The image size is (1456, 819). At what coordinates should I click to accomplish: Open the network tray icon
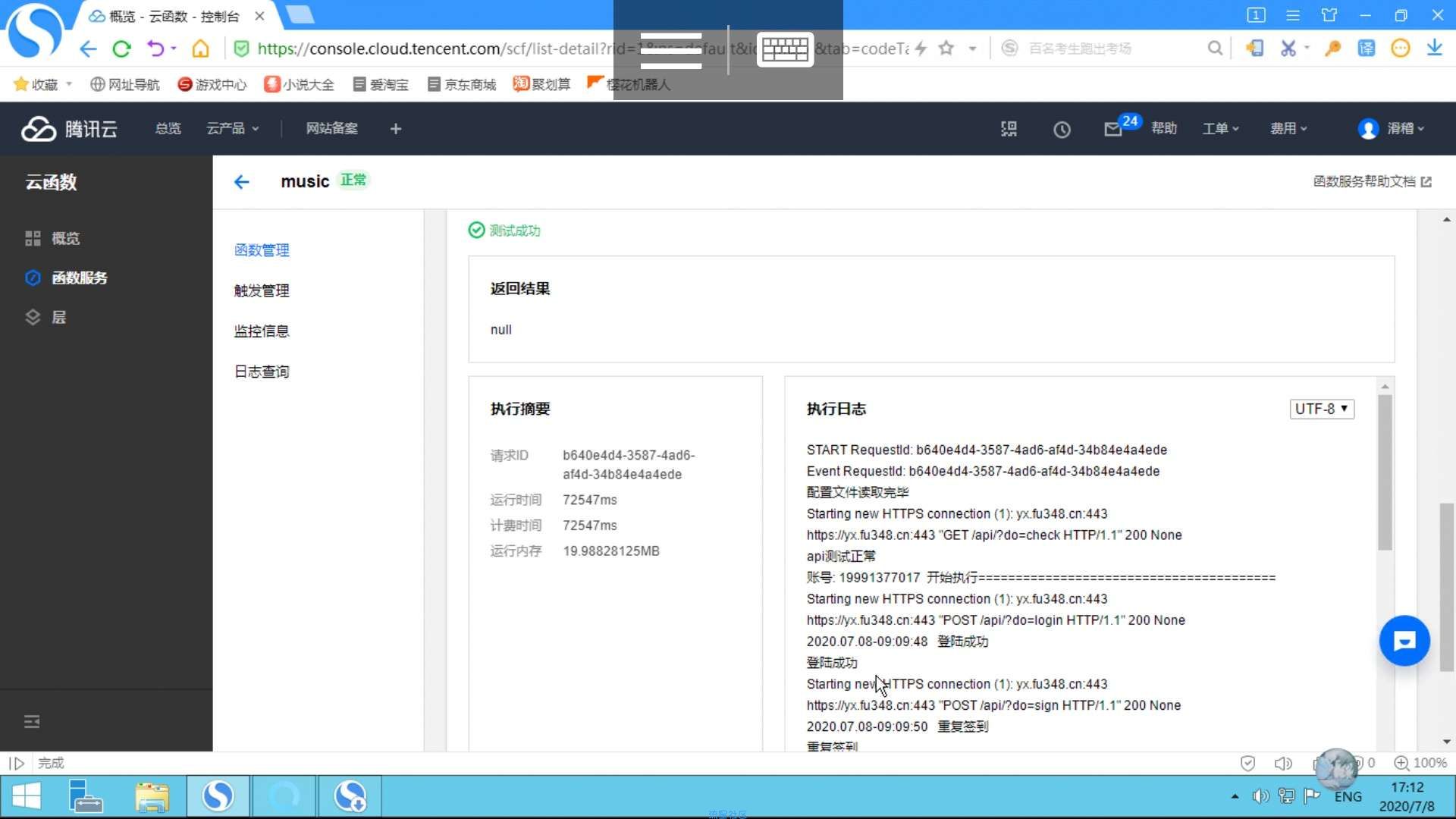(1286, 796)
